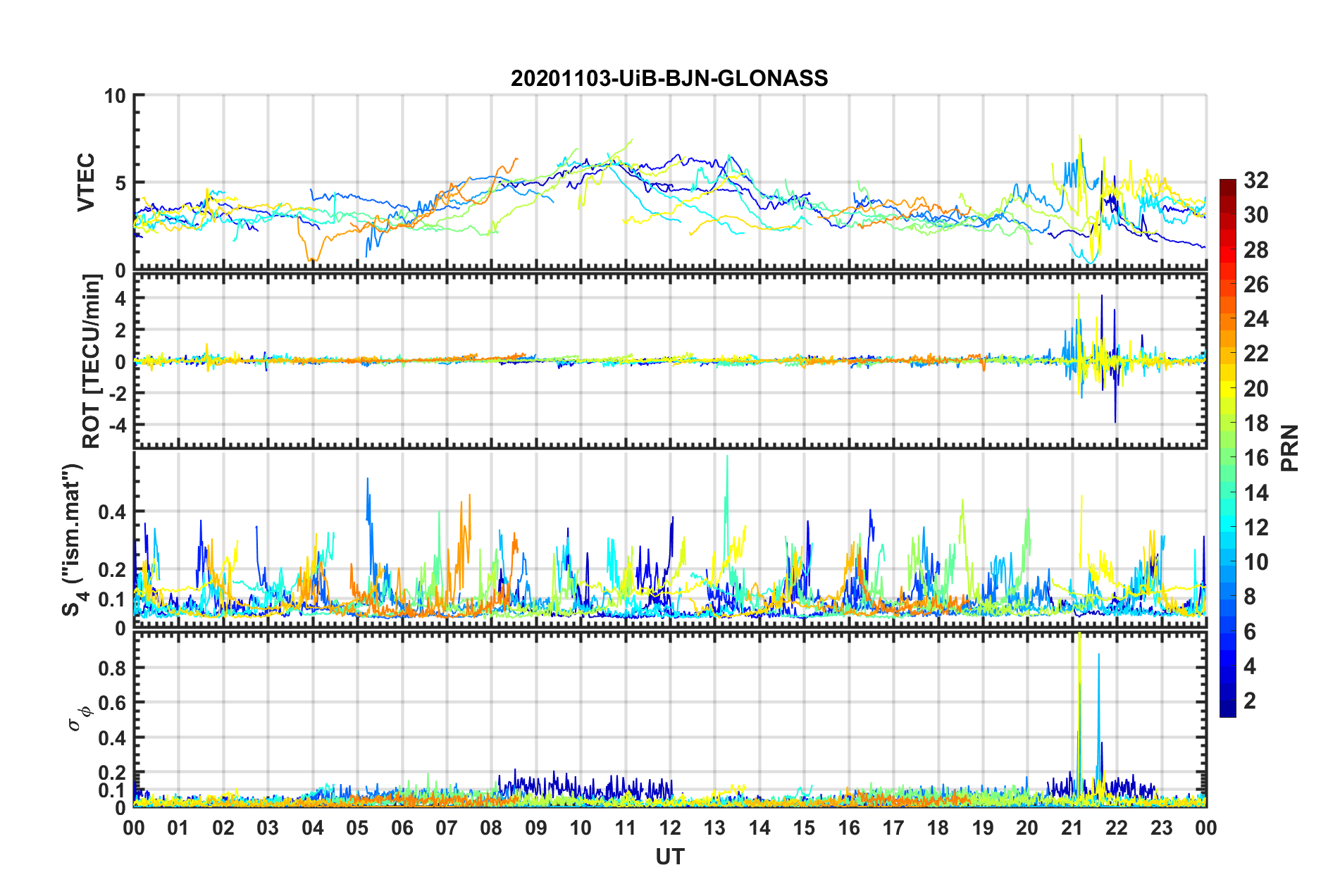Viewport: 1340px width, 896px height.
Task: Click the S4 ("ism.mat") axis label
Action: [73, 540]
